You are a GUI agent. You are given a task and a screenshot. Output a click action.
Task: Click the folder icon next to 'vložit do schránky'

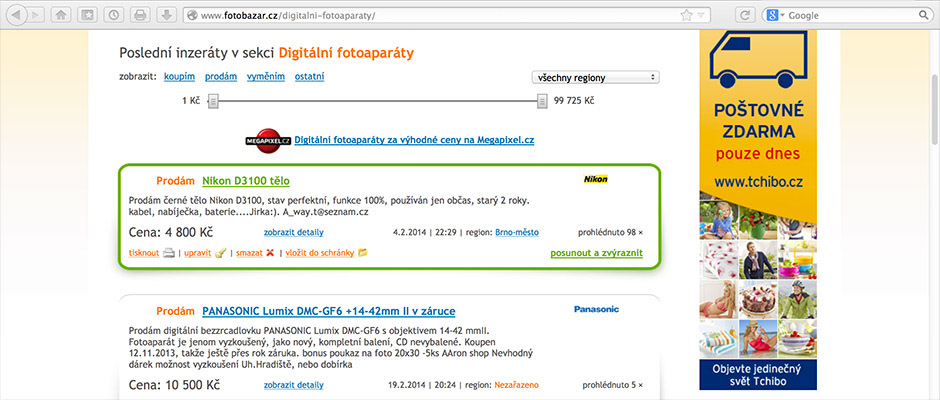tap(362, 253)
